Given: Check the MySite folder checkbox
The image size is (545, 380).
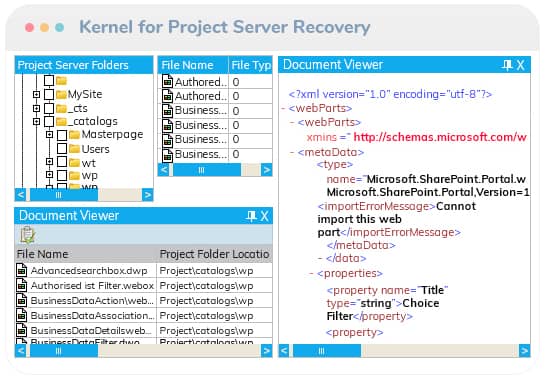Looking at the screenshot, I should click(x=49, y=94).
